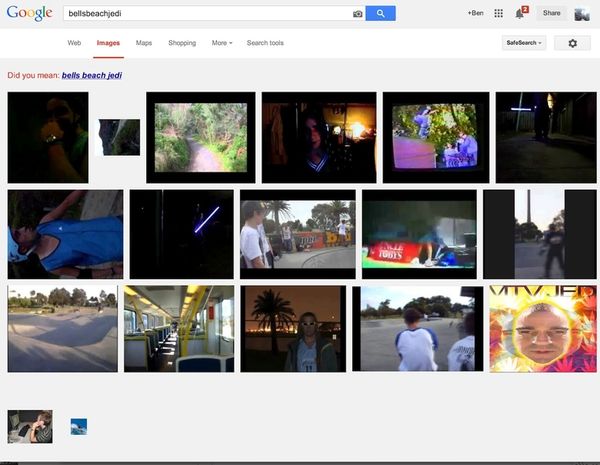Open the notifications bell icon
The image size is (600, 465).
click(520, 13)
